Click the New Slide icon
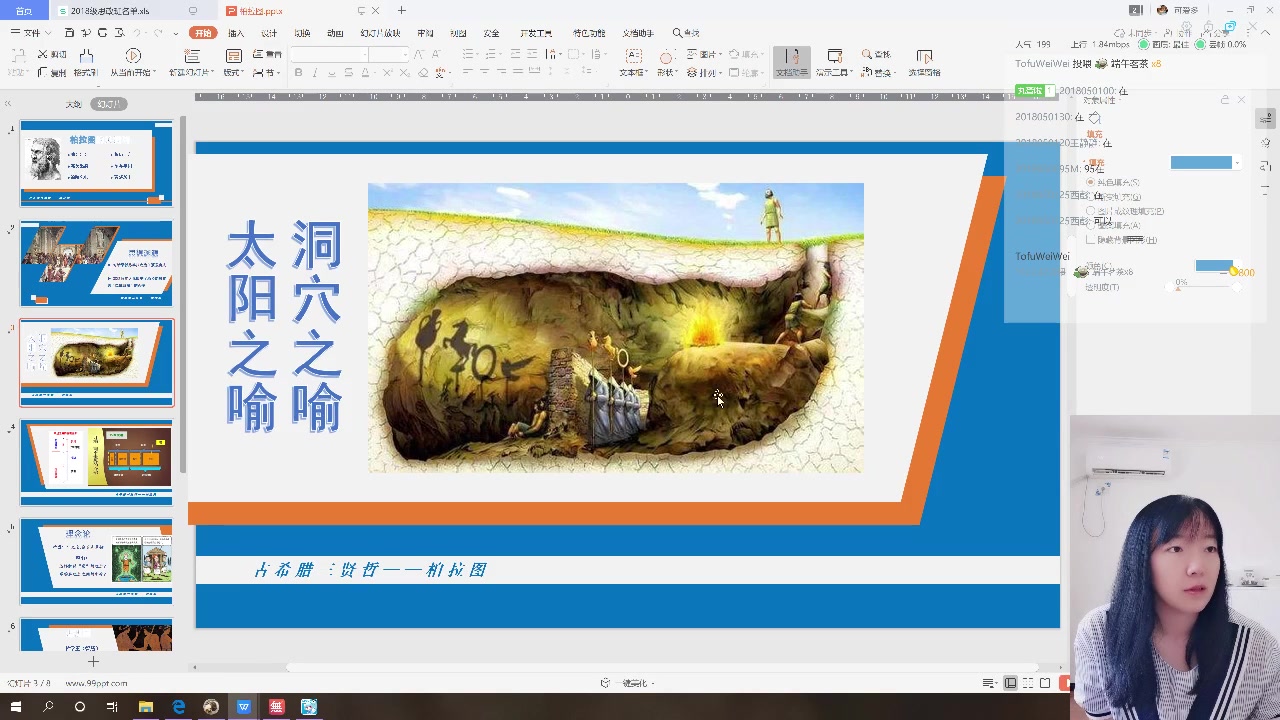The height and width of the screenshot is (720, 1280). click(191, 56)
